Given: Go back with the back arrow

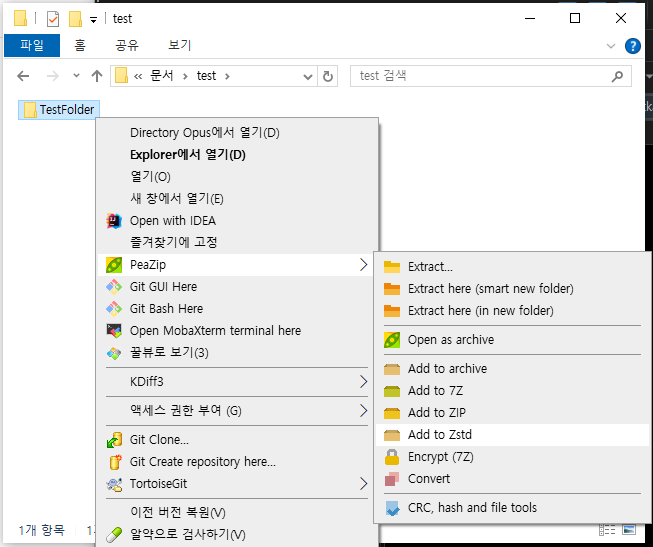Looking at the screenshot, I should (x=23, y=76).
